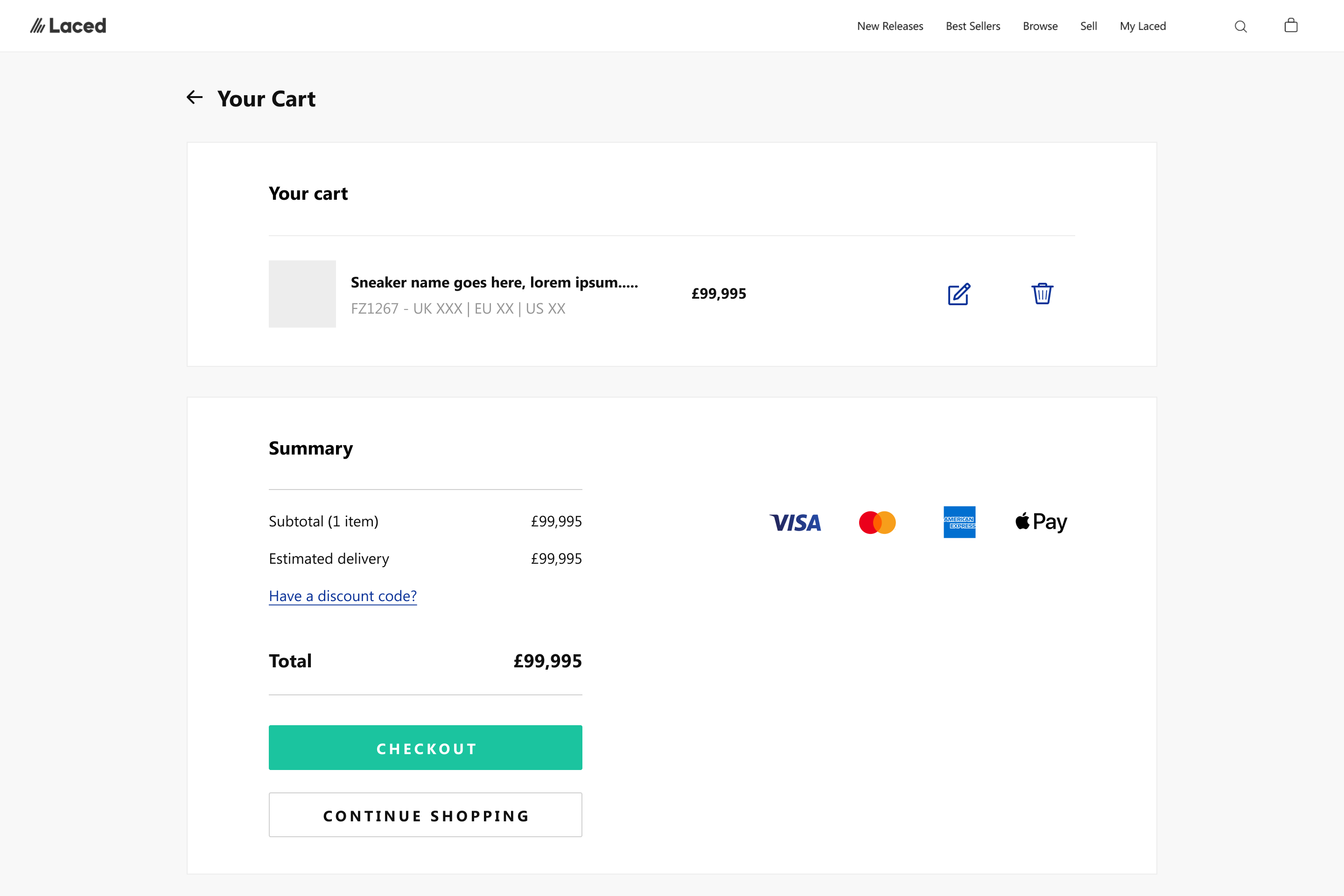
Task: Click the sneaker product thumbnail placeholder
Action: click(302, 294)
